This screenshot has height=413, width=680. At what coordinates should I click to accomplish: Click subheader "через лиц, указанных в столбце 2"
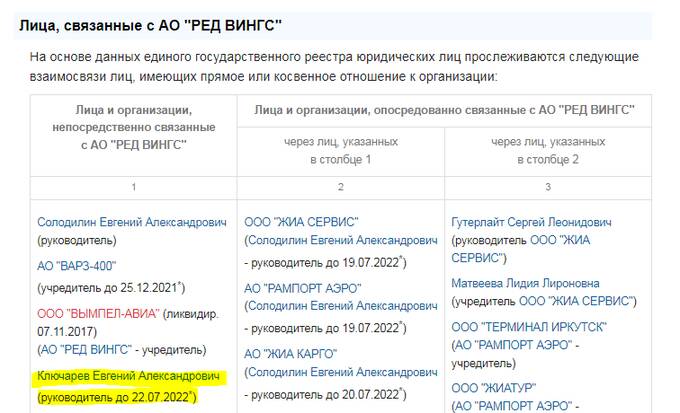tap(548, 151)
